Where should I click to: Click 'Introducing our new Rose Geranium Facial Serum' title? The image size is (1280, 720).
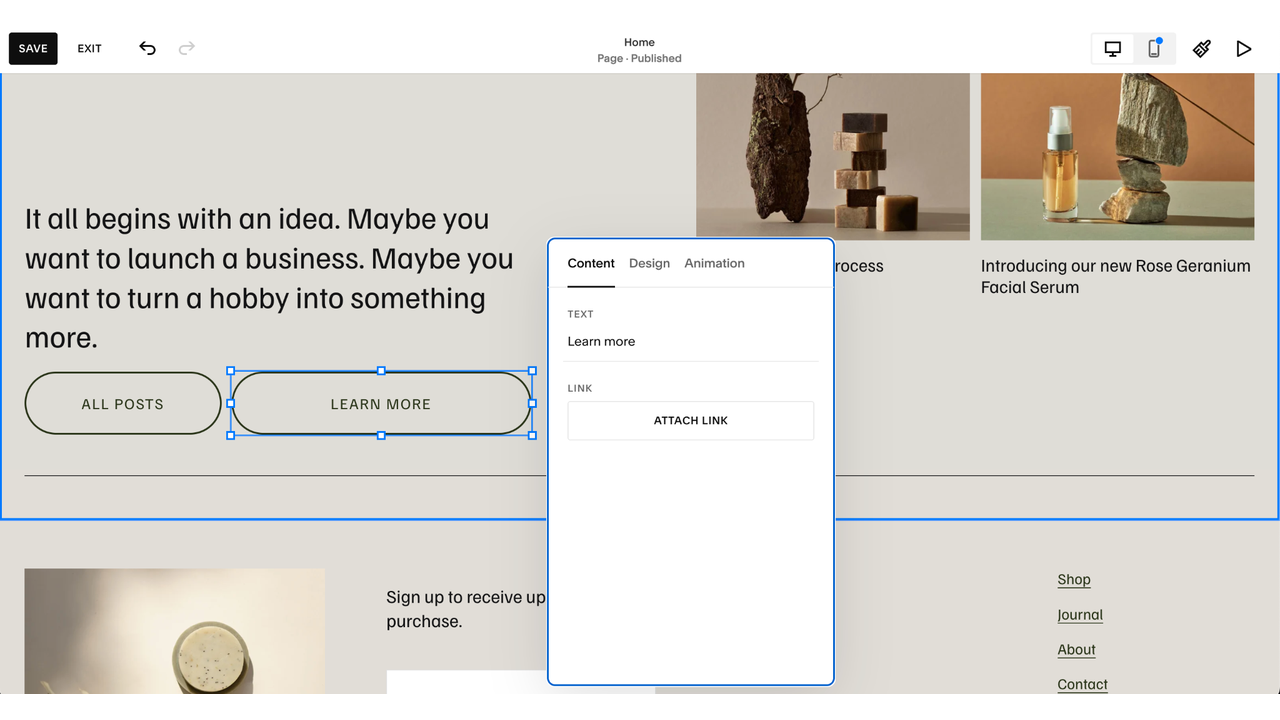(1116, 276)
